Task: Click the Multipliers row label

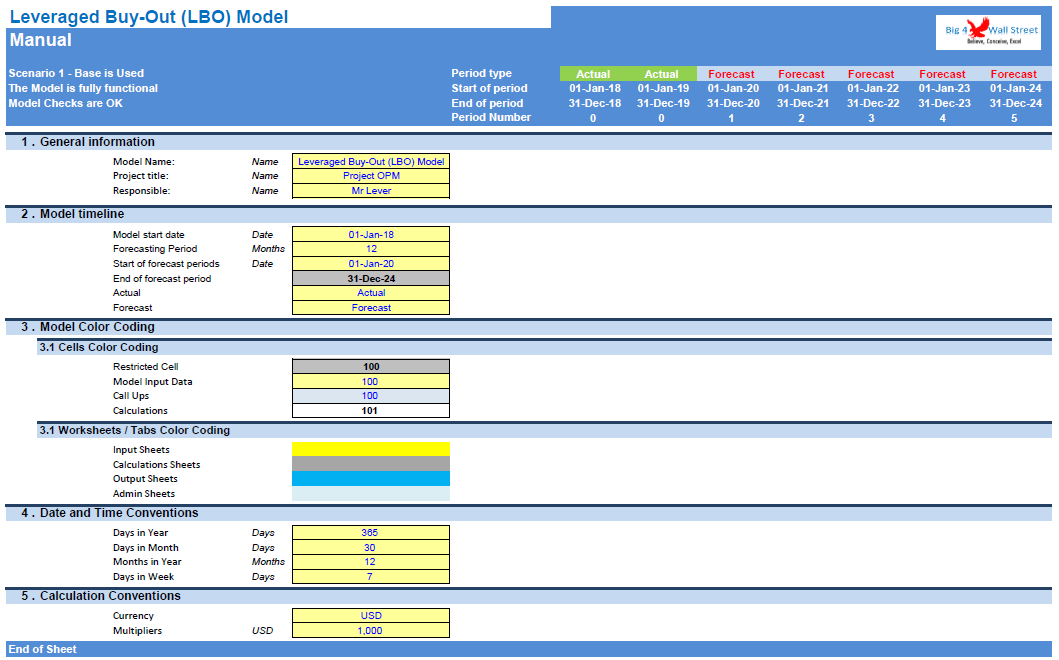Action: 137,630
